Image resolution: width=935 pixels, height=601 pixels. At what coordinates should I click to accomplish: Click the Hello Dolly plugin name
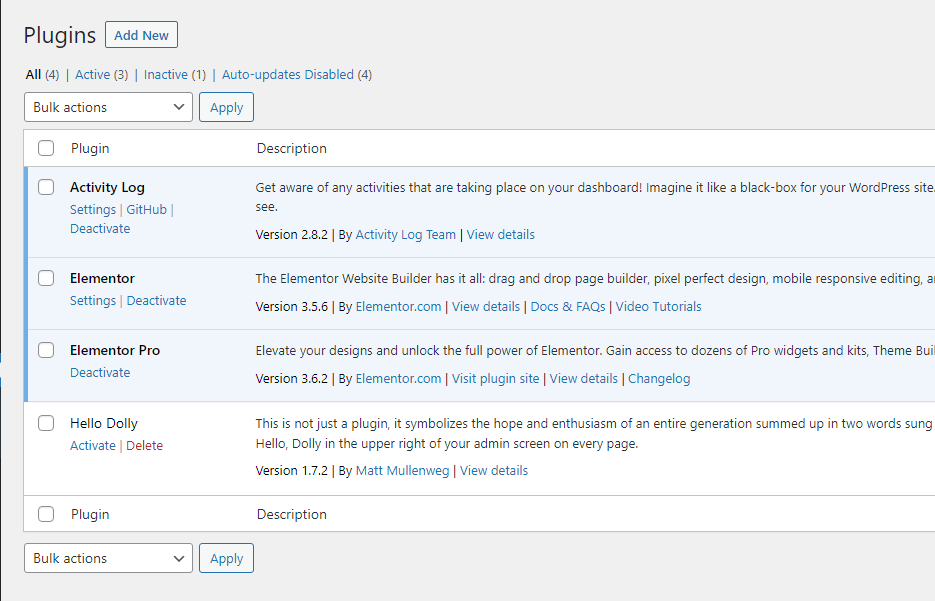(104, 424)
